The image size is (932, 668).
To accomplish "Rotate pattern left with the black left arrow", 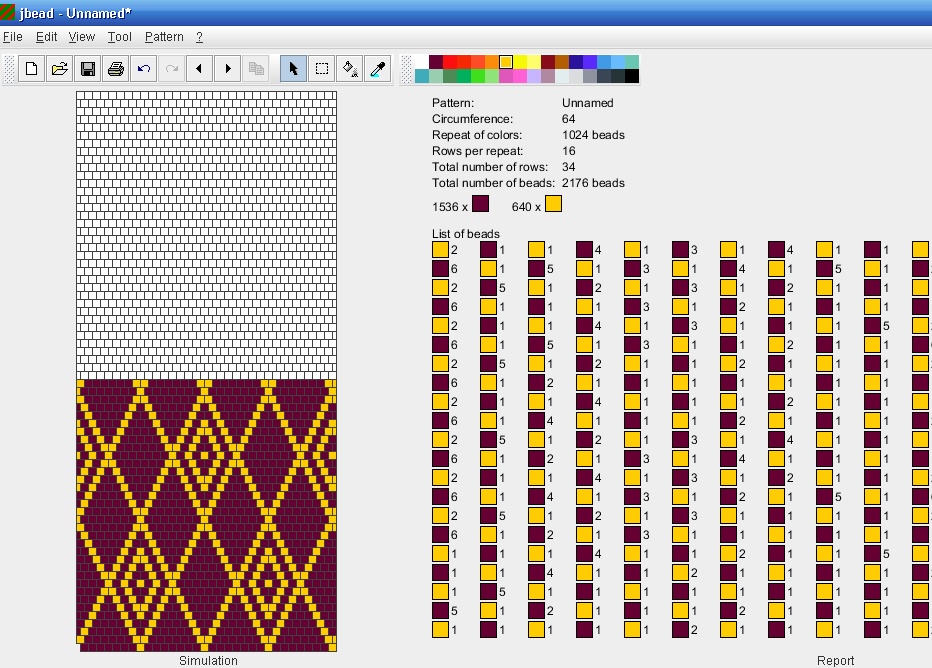I will pos(199,69).
